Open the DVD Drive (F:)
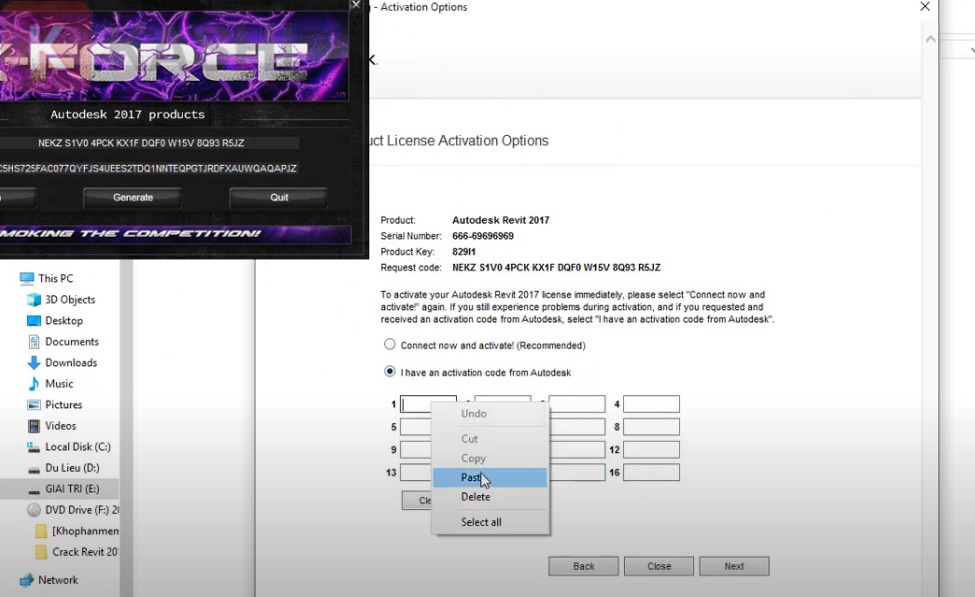Viewport: 975px width, 597px height. [75, 509]
